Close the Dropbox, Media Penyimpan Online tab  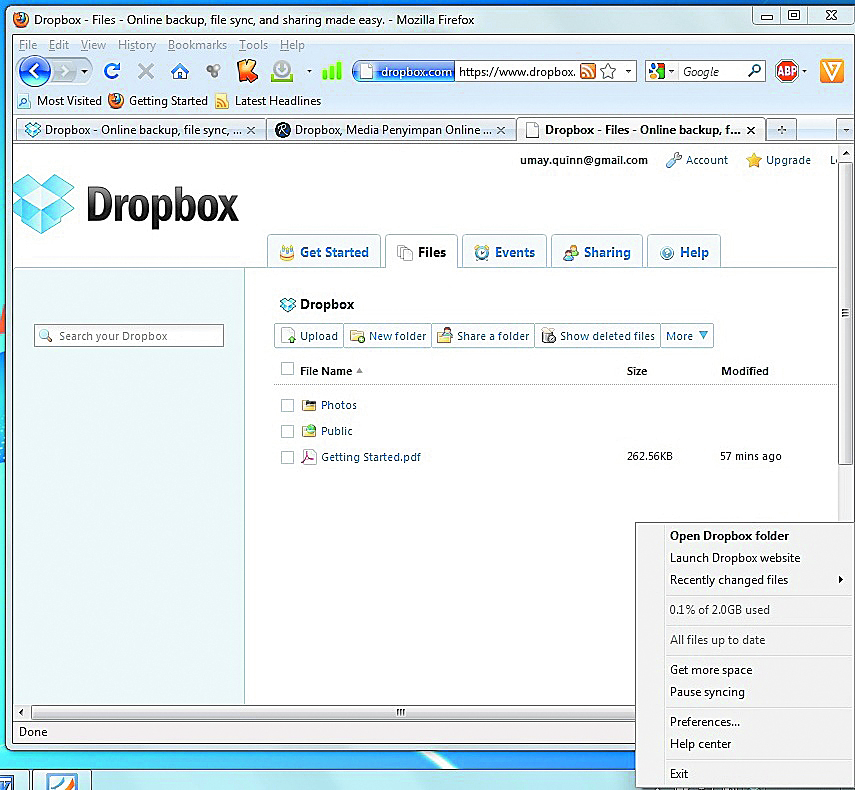(501, 130)
